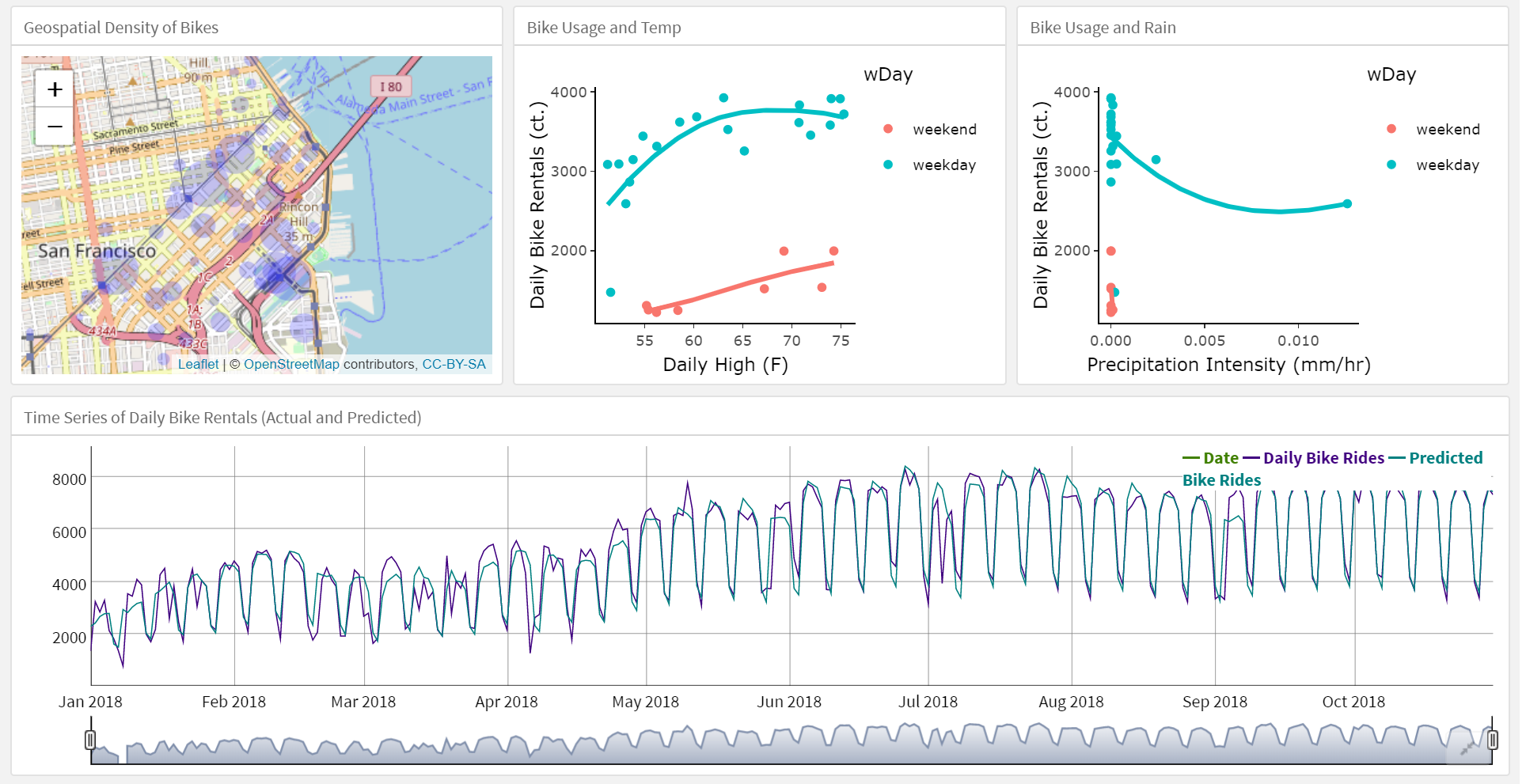This screenshot has width=1526, height=784.
Task: Click the I 80 highway shield on map
Action: [390, 86]
